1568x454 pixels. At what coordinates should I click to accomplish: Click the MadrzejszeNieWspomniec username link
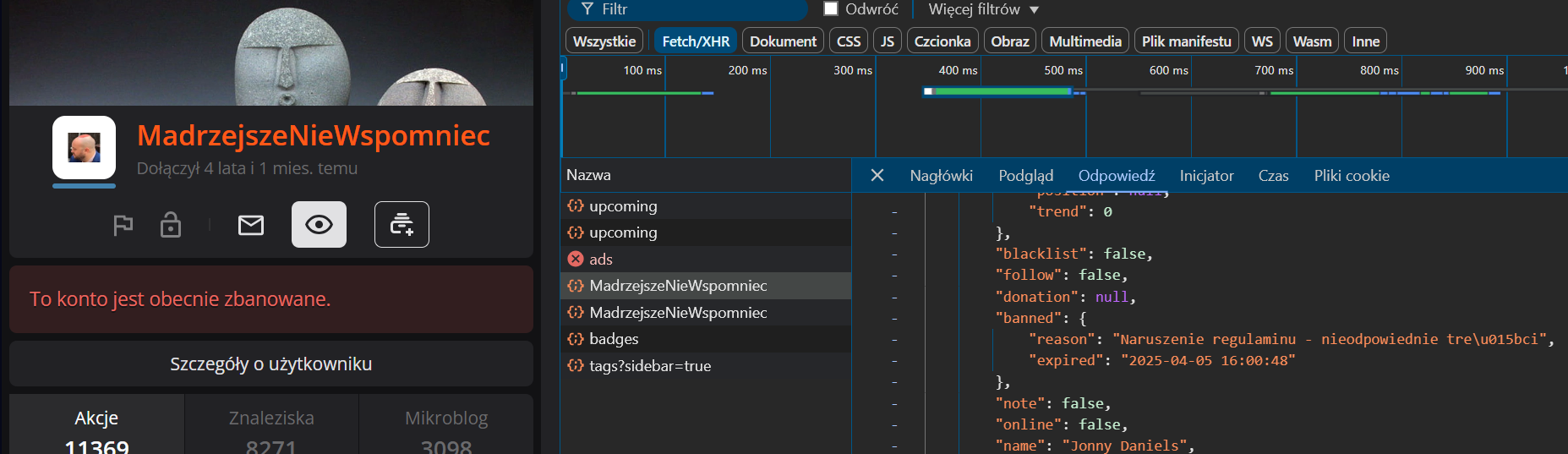tap(314, 135)
